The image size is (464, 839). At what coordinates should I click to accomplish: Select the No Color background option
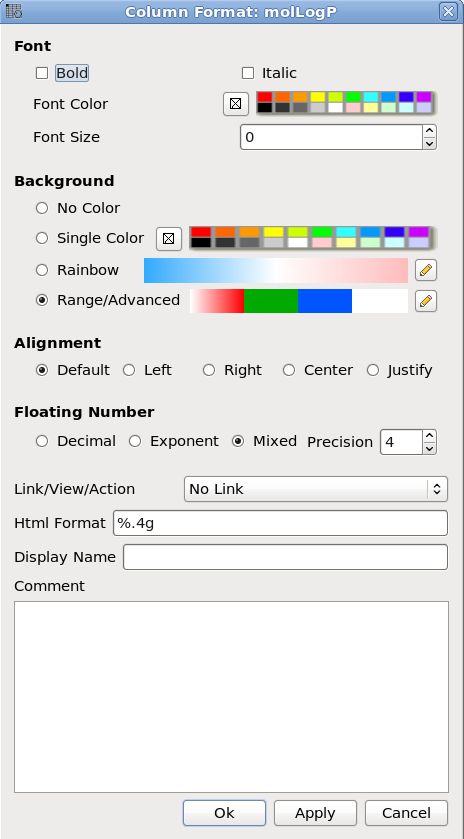(x=42, y=208)
